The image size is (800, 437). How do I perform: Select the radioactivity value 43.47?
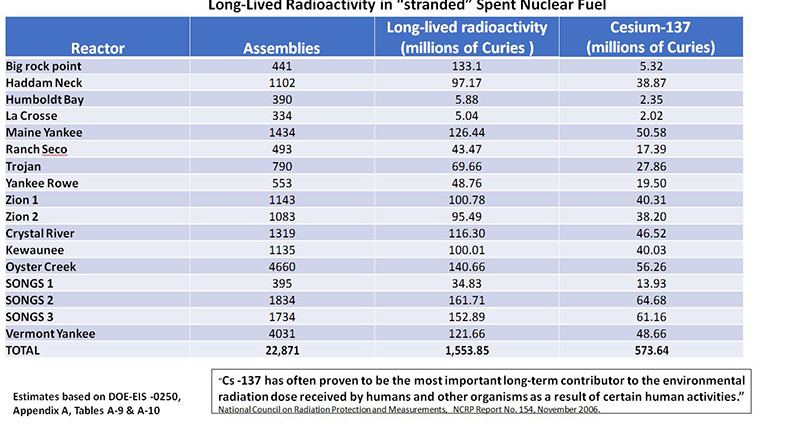pyautogui.click(x=467, y=149)
